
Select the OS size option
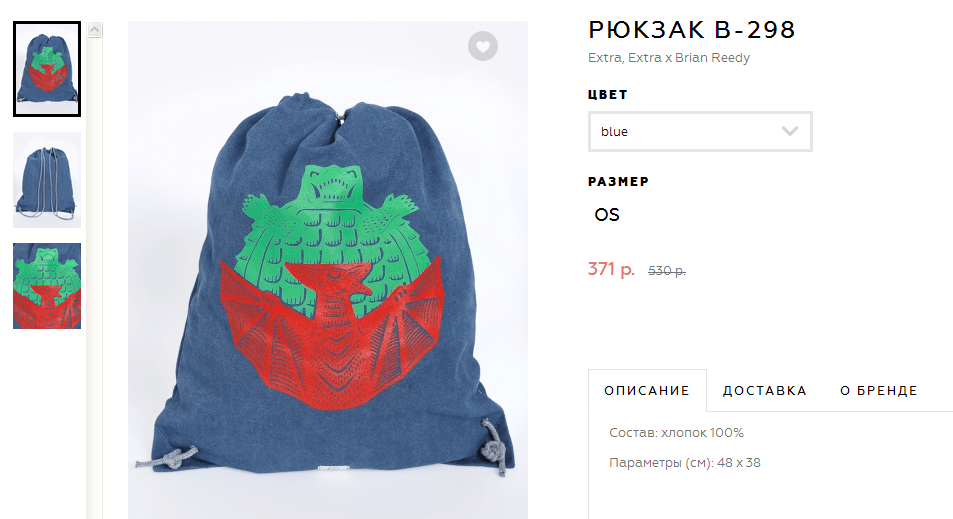pos(607,215)
